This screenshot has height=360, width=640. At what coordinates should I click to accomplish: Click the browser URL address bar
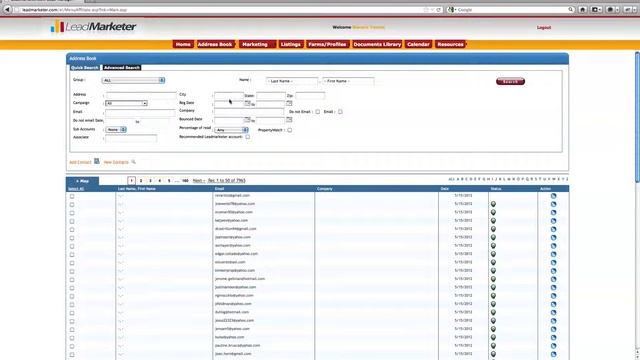tap(220, 9)
